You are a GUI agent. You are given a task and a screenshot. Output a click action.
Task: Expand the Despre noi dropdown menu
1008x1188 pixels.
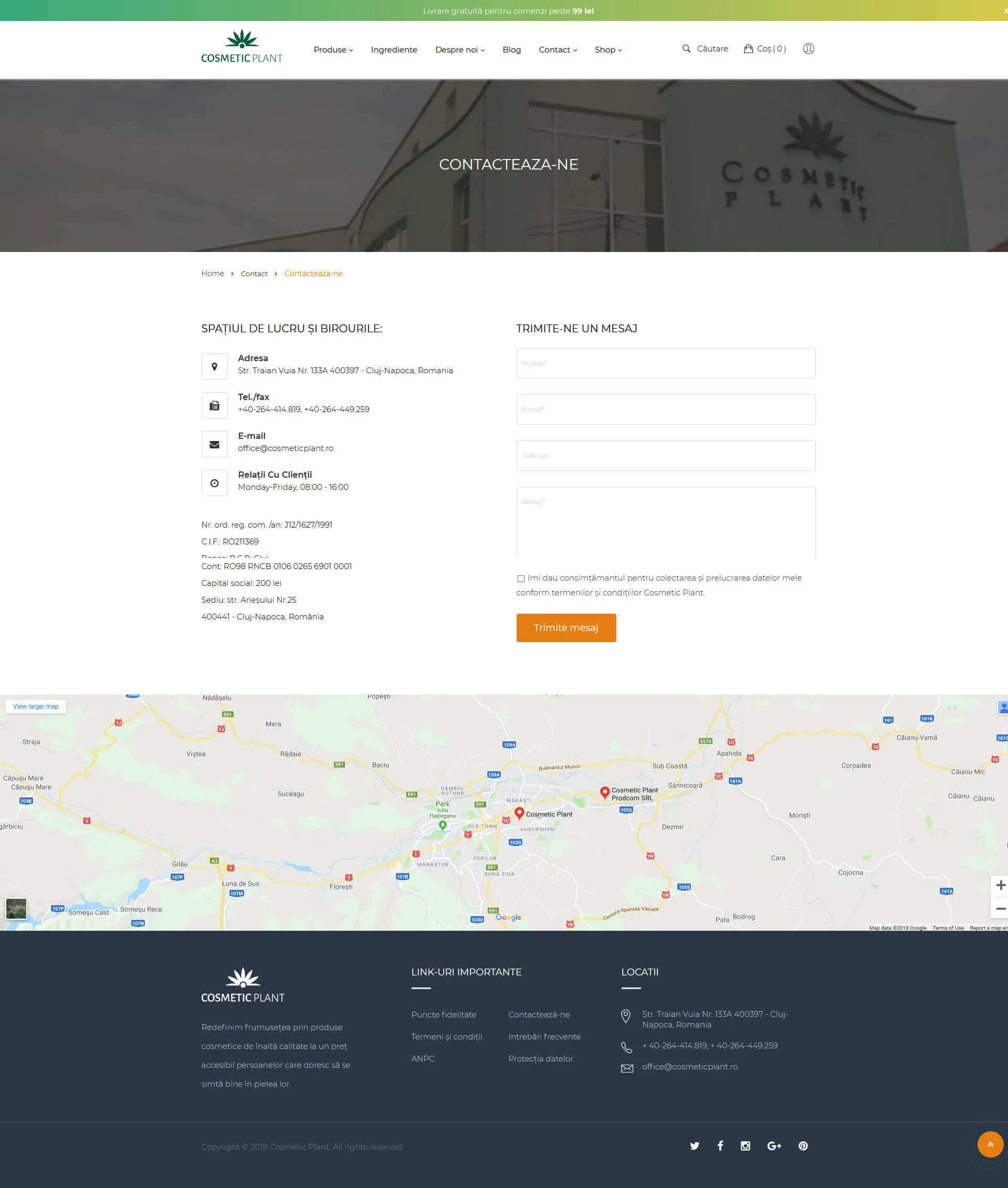tap(459, 50)
